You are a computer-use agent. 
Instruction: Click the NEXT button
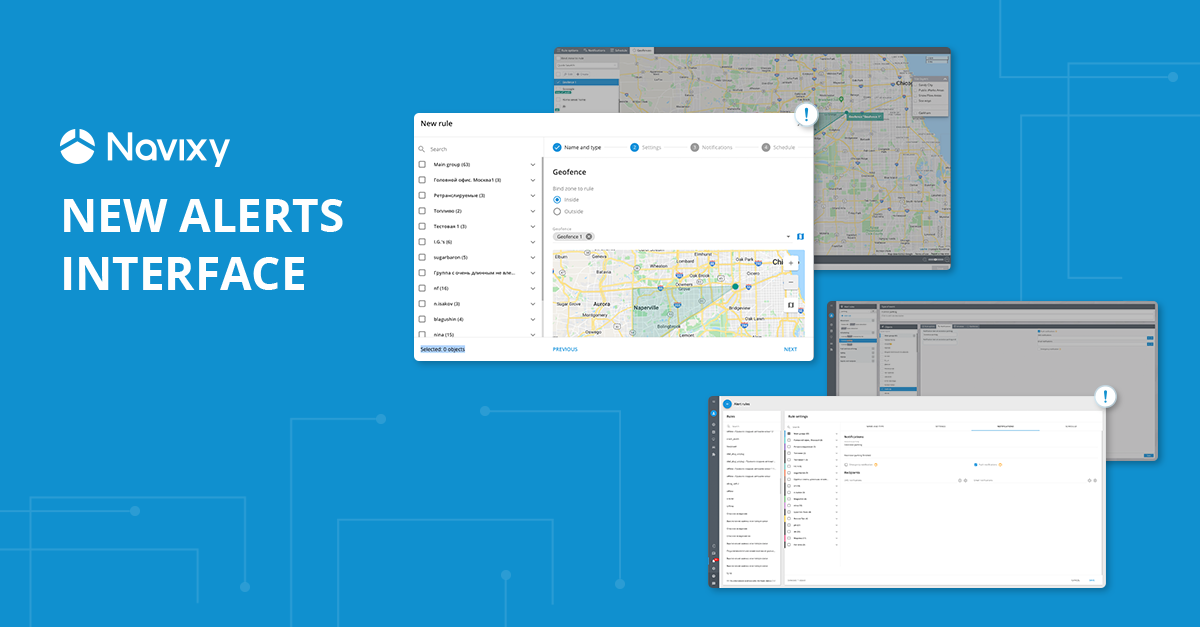[x=790, y=349]
